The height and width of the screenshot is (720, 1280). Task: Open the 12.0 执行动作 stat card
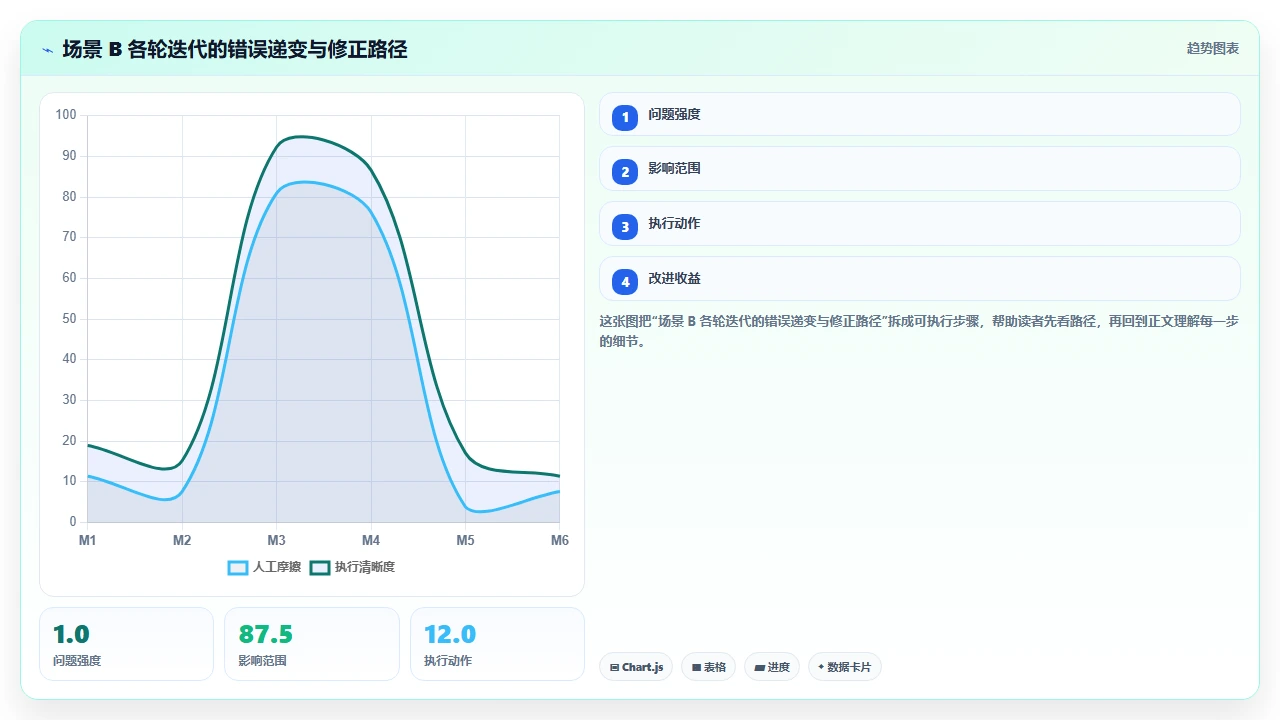coord(497,644)
